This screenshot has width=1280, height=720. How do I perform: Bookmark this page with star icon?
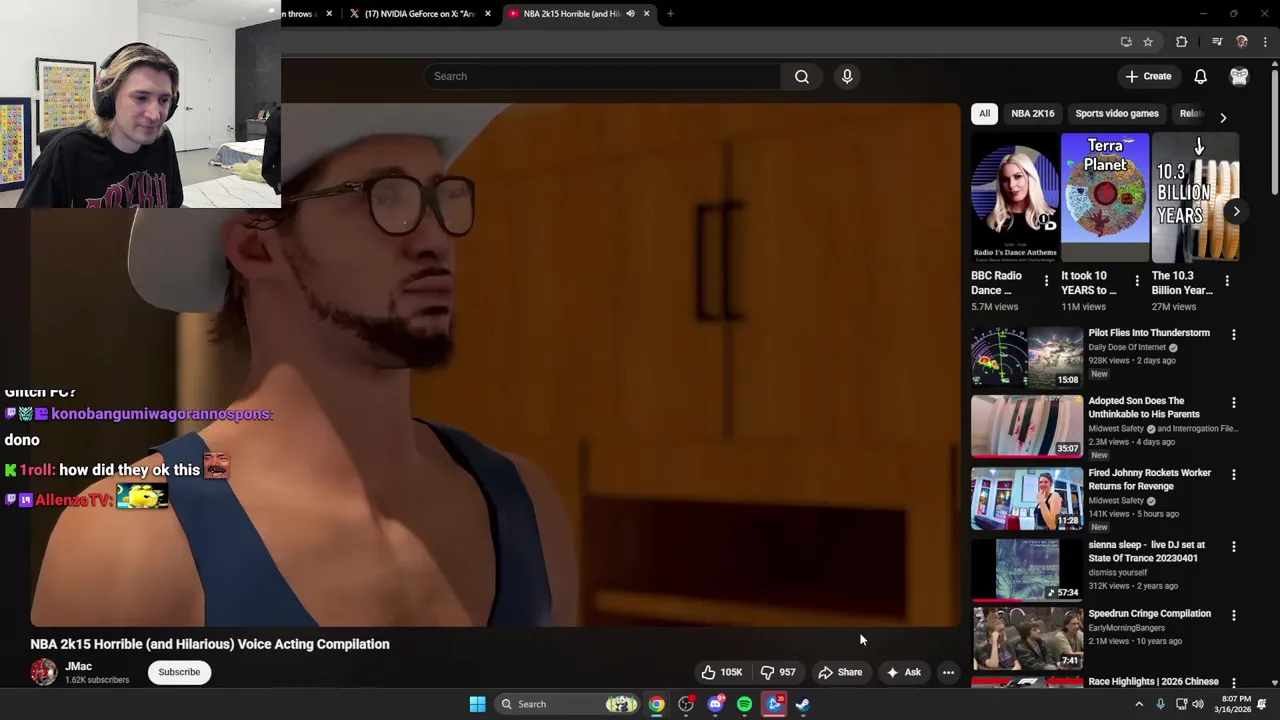1148,42
